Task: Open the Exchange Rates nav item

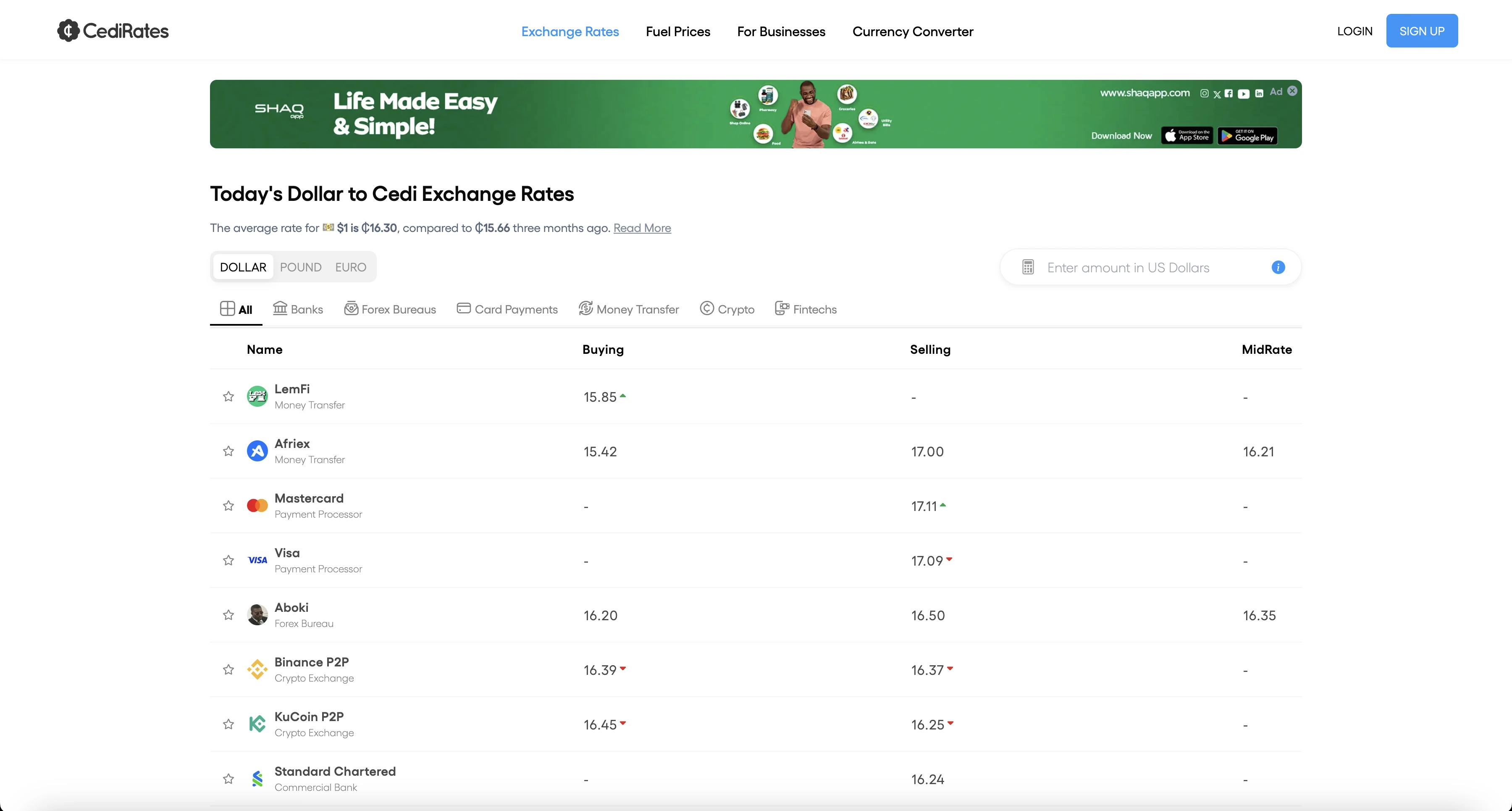Action: pos(570,32)
